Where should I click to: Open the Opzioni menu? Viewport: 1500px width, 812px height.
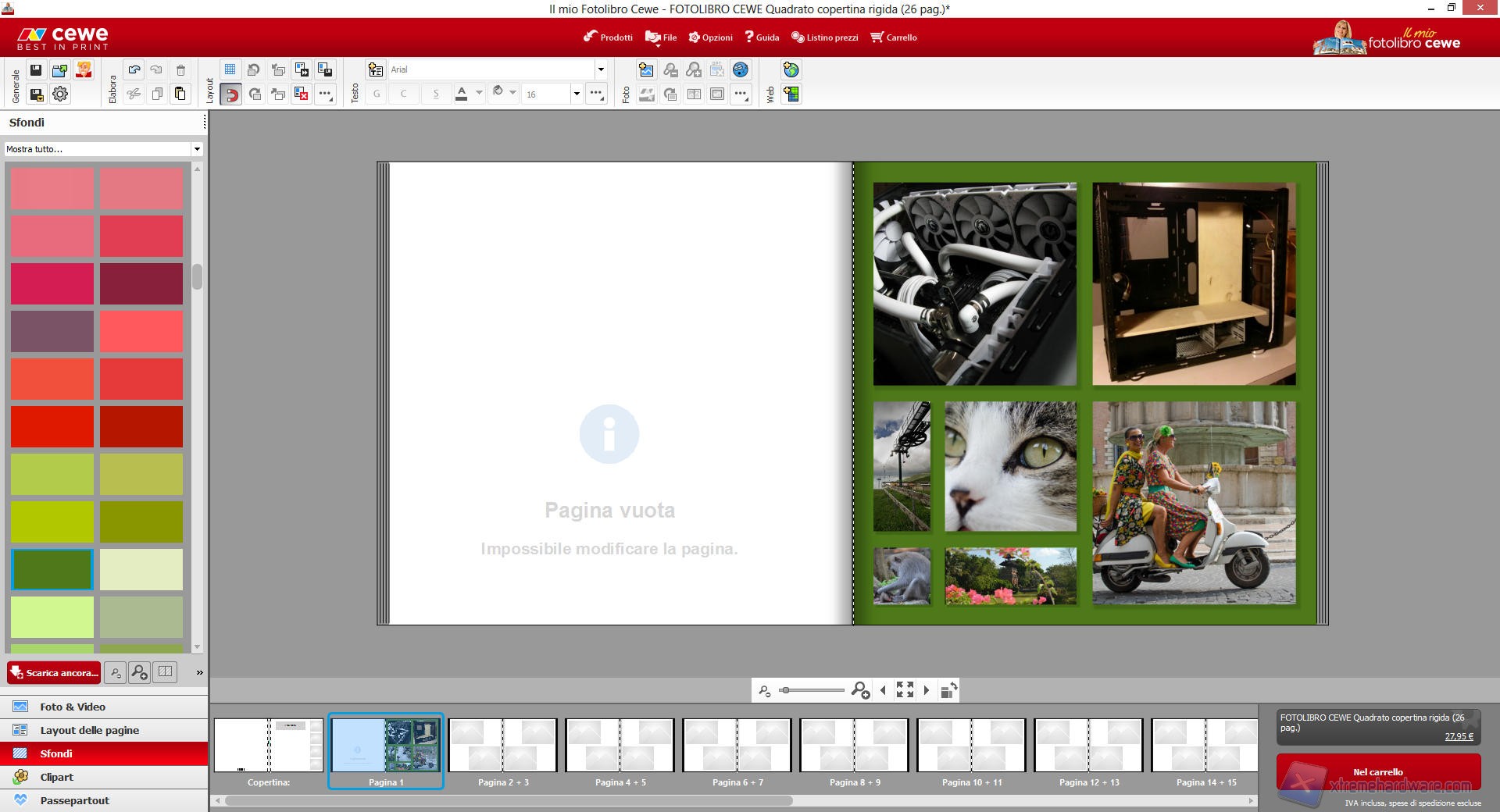tap(710, 37)
